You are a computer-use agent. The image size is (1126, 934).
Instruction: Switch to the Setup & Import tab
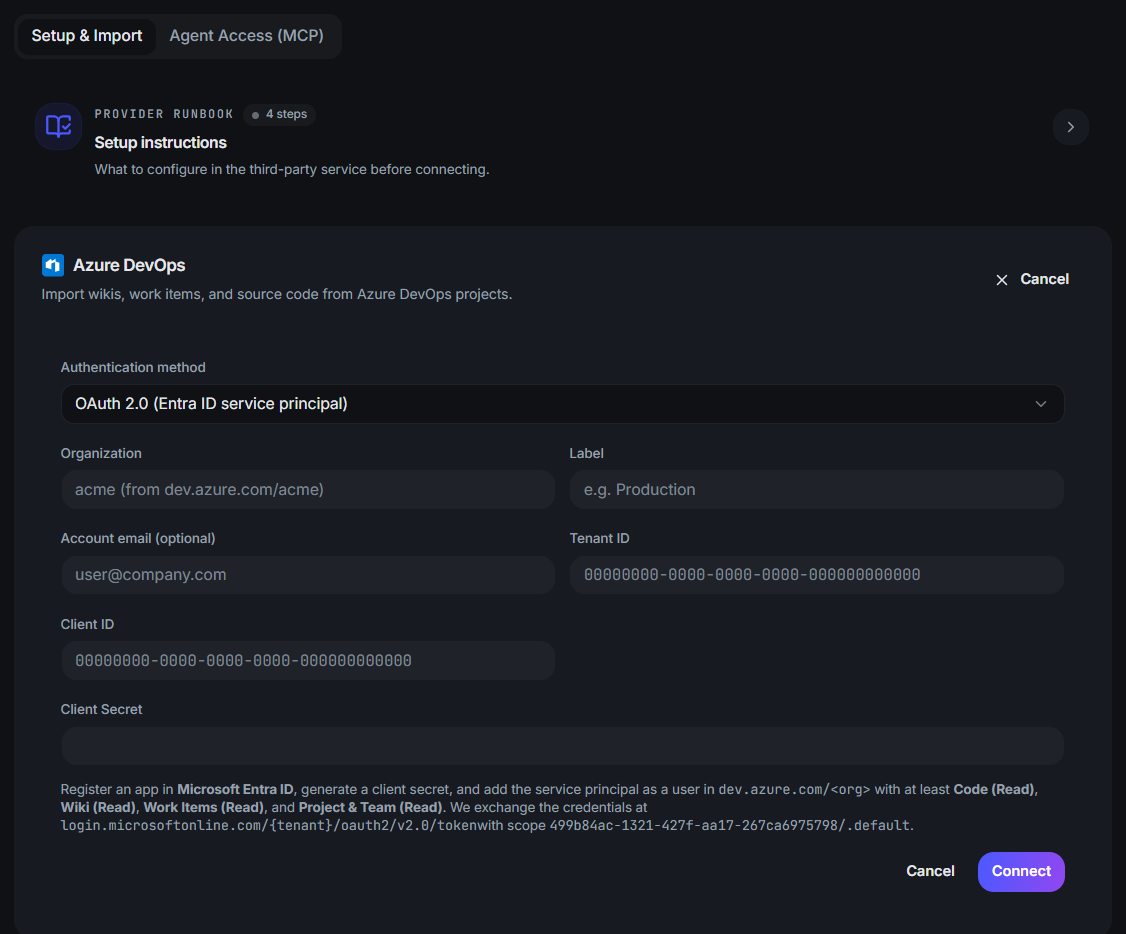86,36
